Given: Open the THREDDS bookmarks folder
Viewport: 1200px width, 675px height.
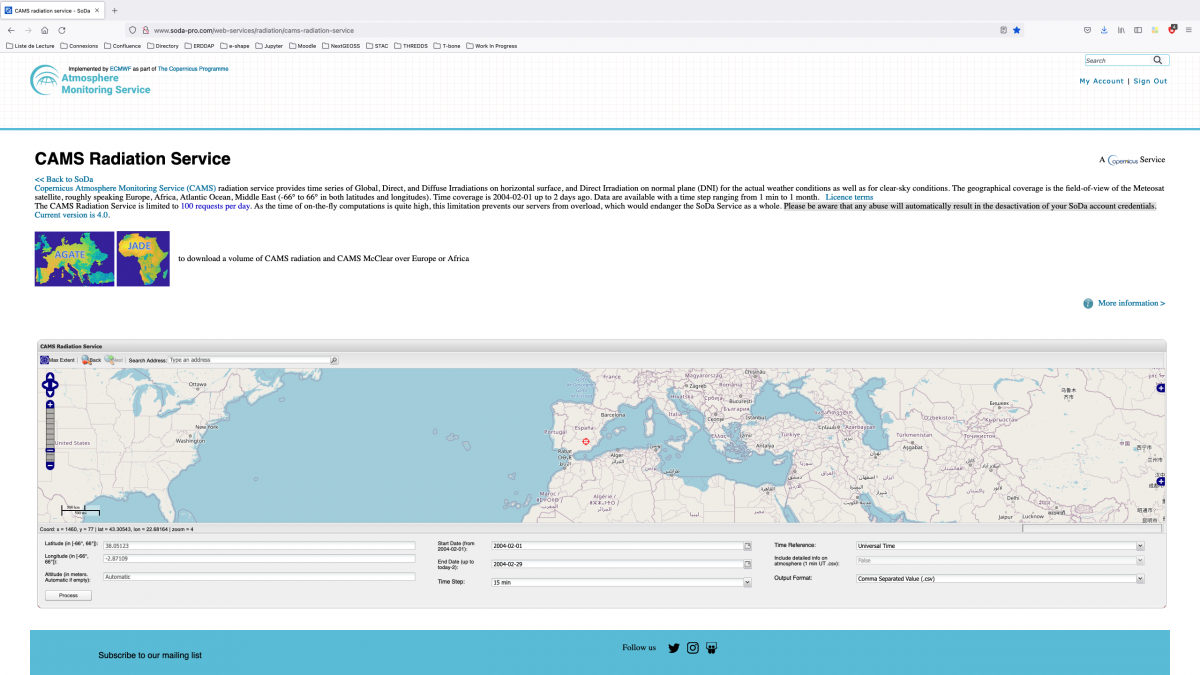Looking at the screenshot, I should tap(410, 45).
